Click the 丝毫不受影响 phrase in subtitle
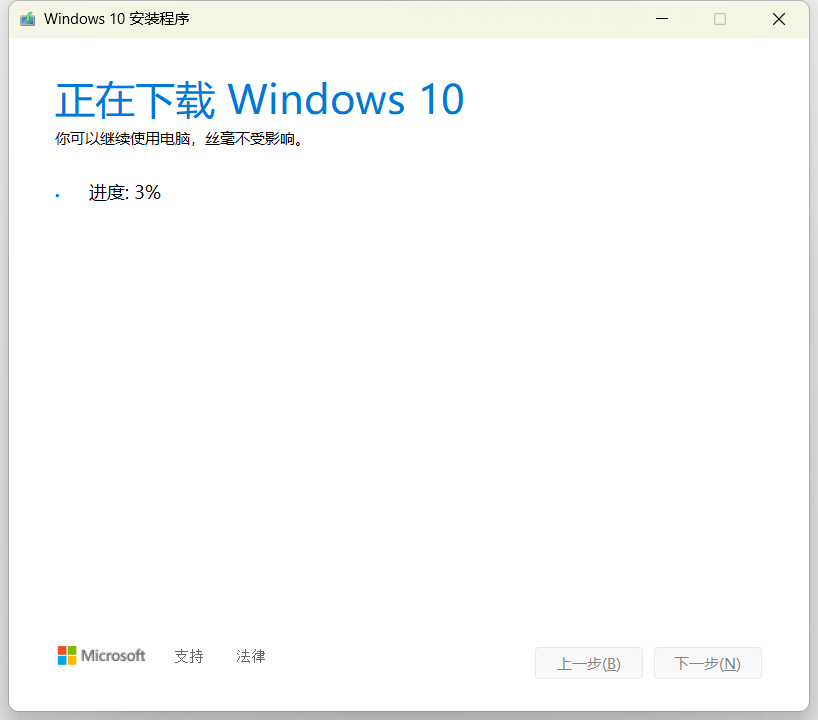This screenshot has width=818, height=720. point(250,139)
